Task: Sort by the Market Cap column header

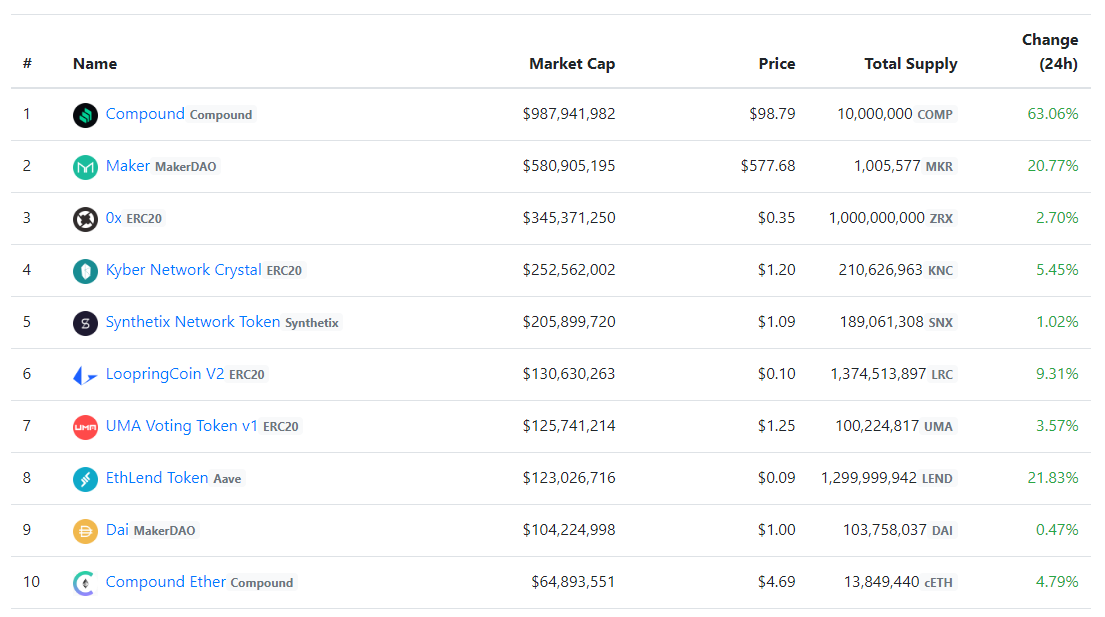Action: (572, 63)
